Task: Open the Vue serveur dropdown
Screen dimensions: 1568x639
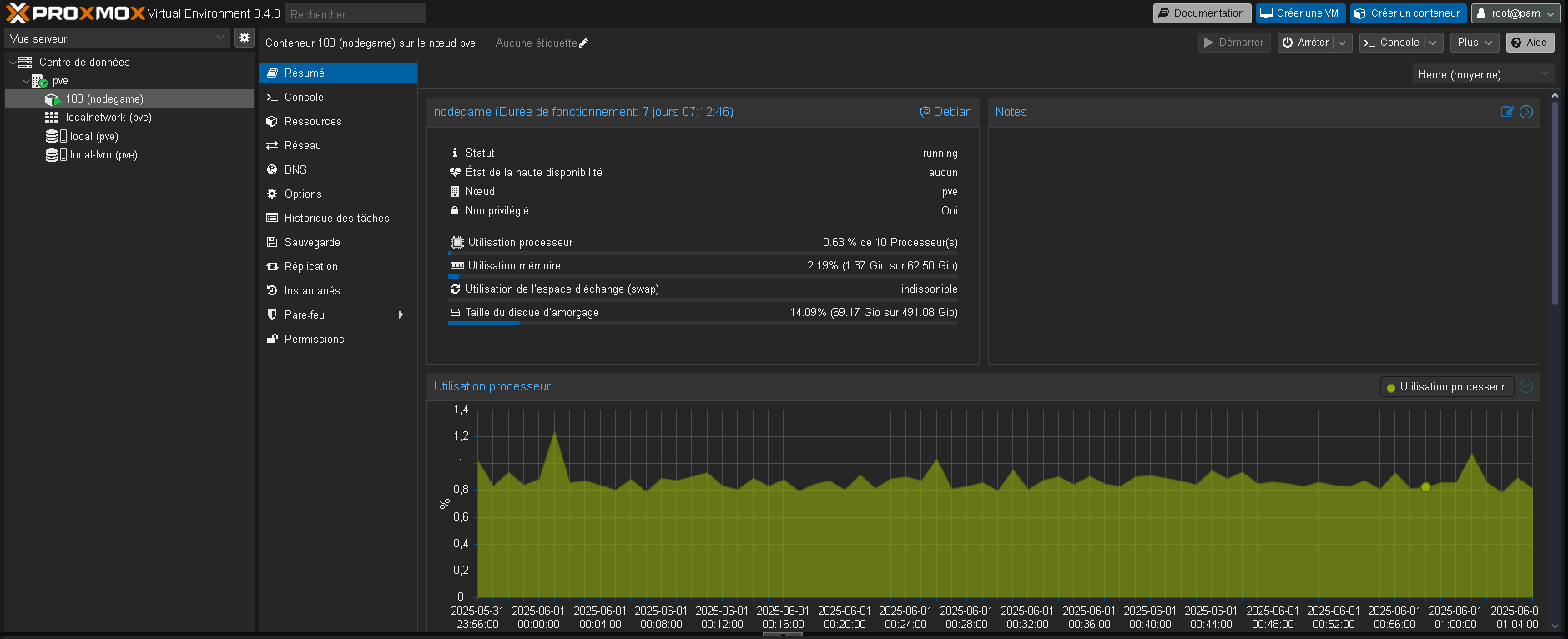Action: coord(220,38)
